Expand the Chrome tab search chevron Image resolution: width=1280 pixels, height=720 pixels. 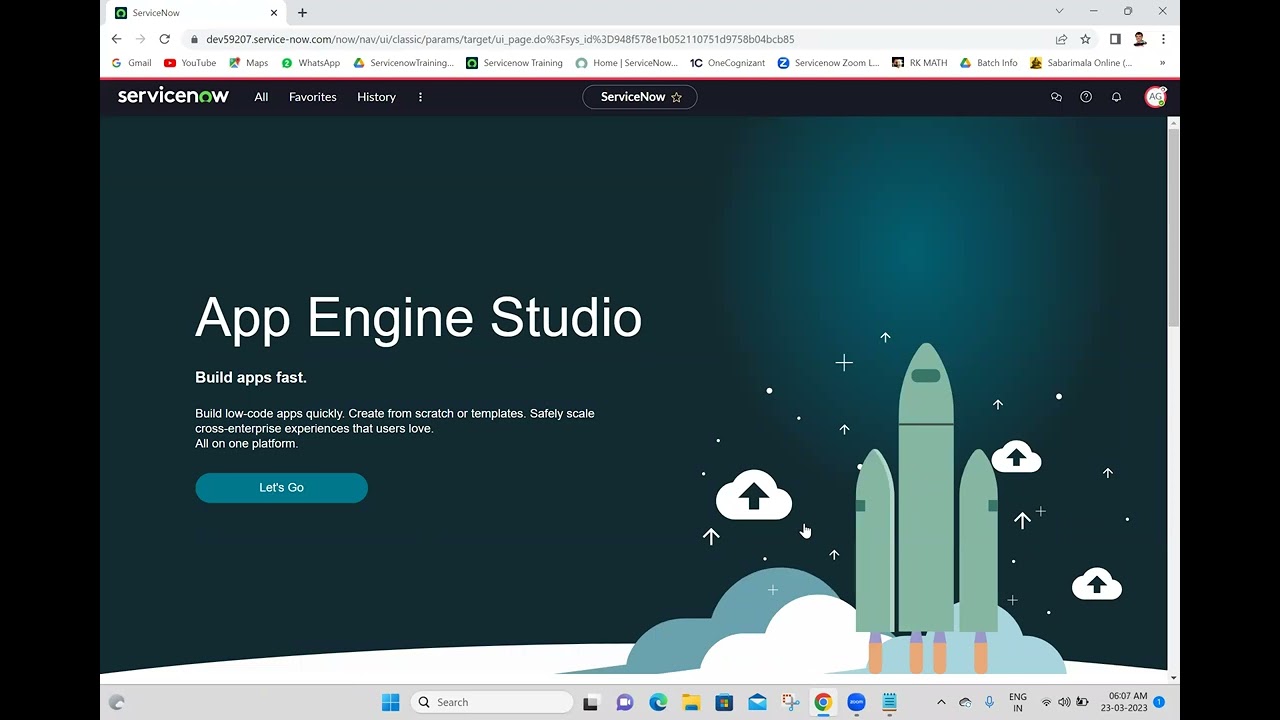point(1059,11)
